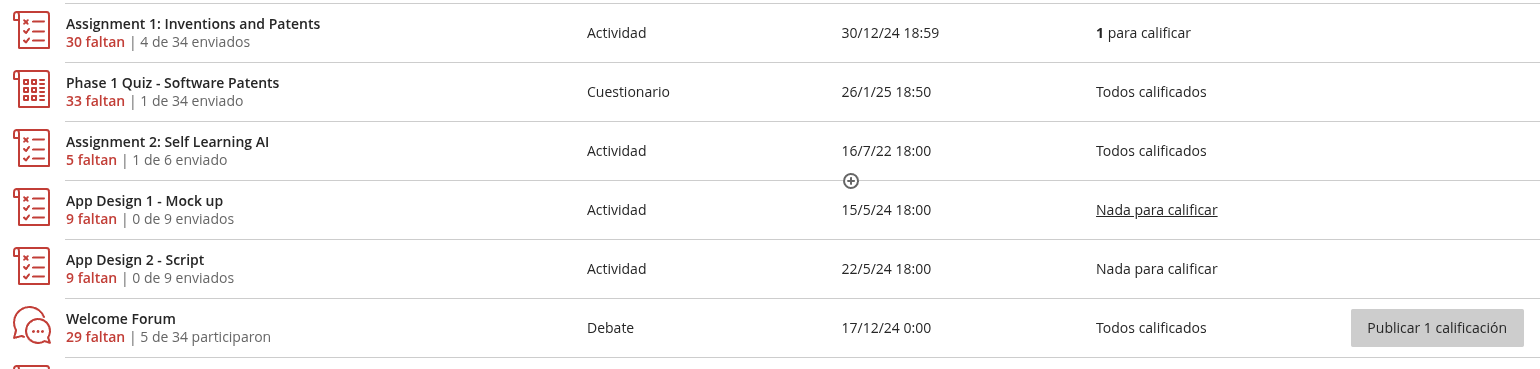This screenshot has height=369, width=1540.
Task: Open App Design 2 - Script
Action: click(135, 260)
